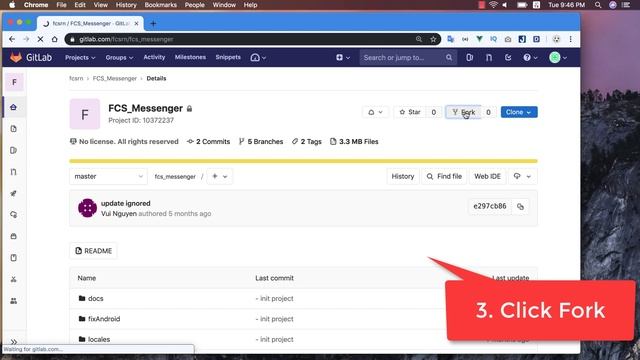
Task: Go back with browser back arrow
Action: 12,39
